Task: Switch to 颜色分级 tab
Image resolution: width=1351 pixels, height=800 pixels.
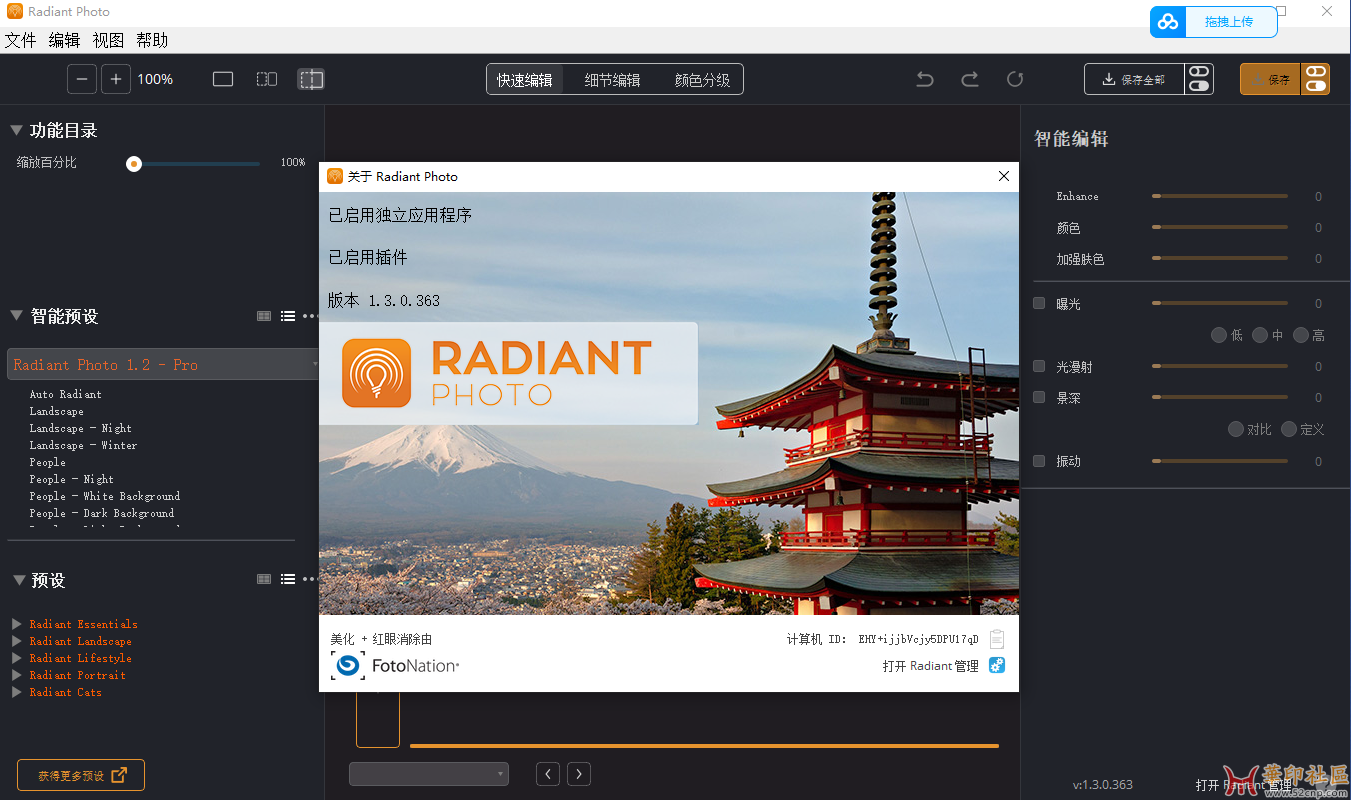Action: pyautogui.click(x=702, y=80)
